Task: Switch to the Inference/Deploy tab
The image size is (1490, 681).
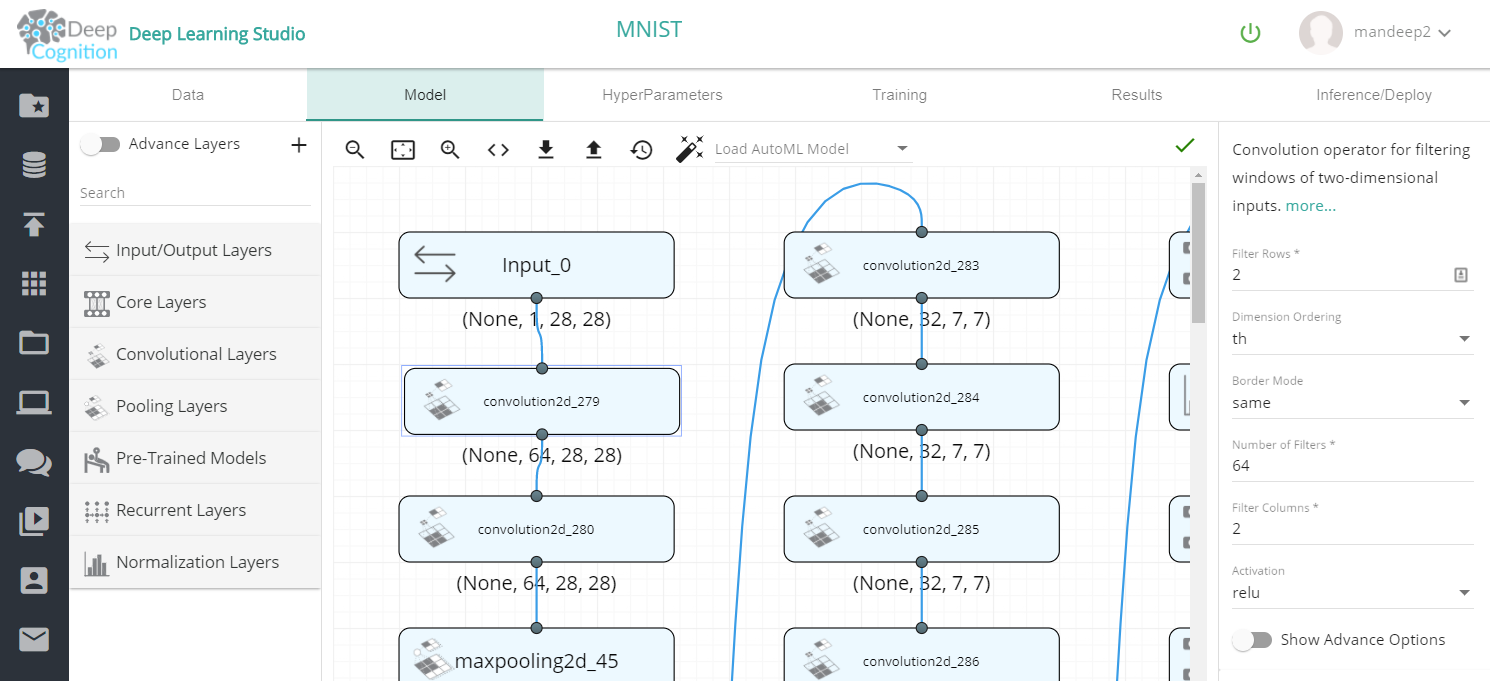Action: point(1374,95)
